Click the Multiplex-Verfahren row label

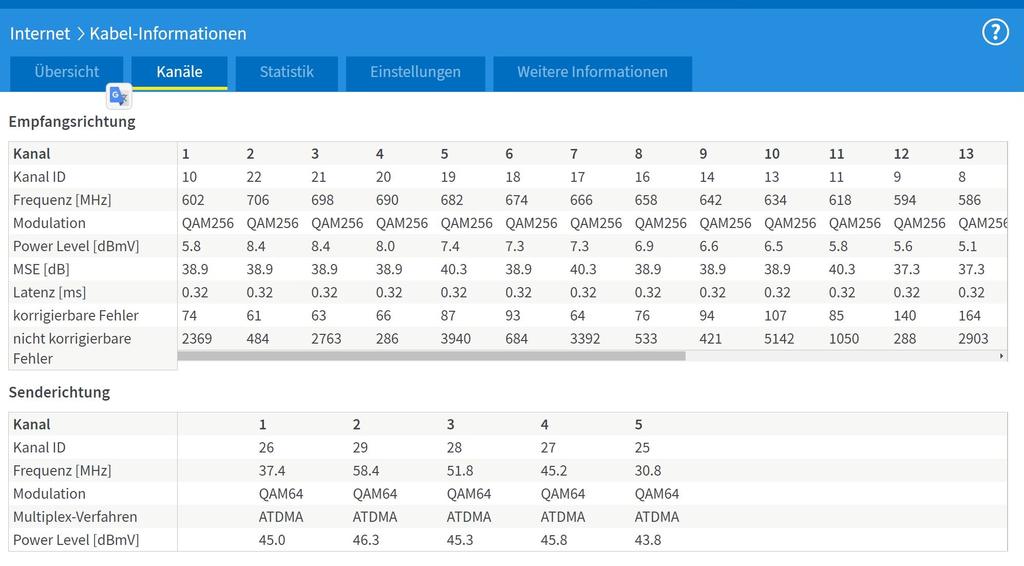(75, 517)
